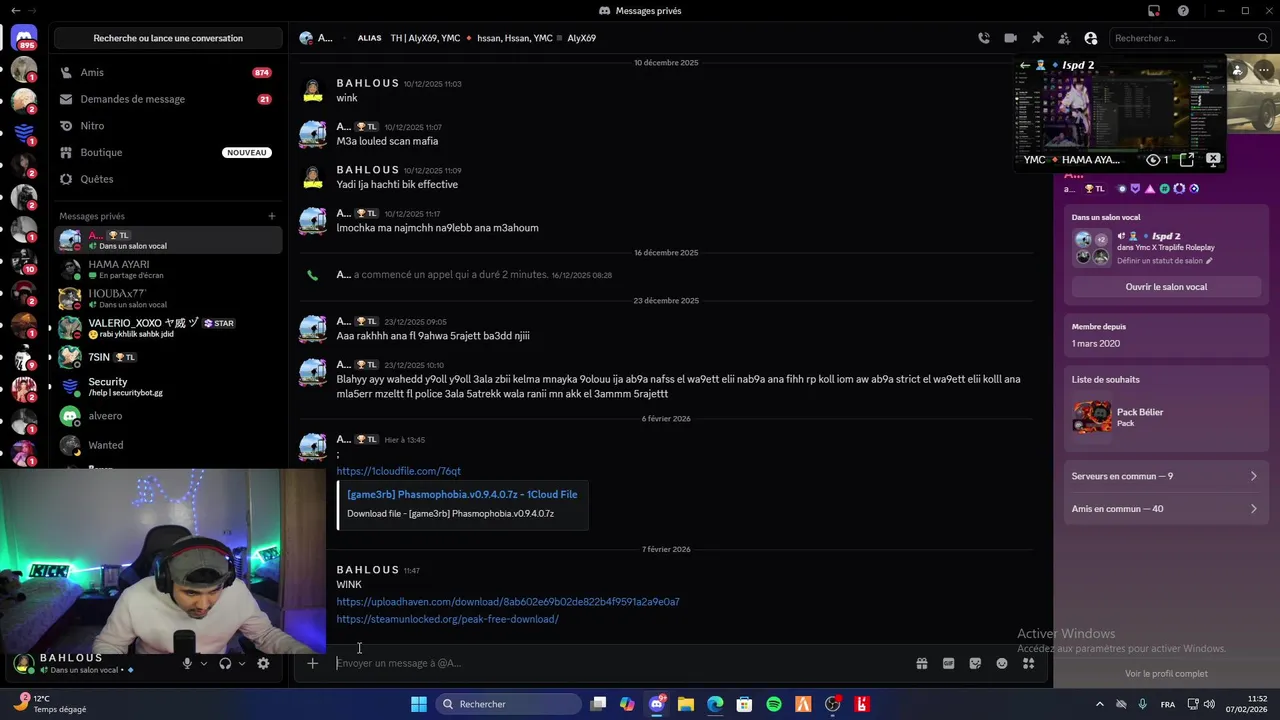The image size is (1280, 720).
Task: Expand Amis en commun section
Action: coord(1165,509)
